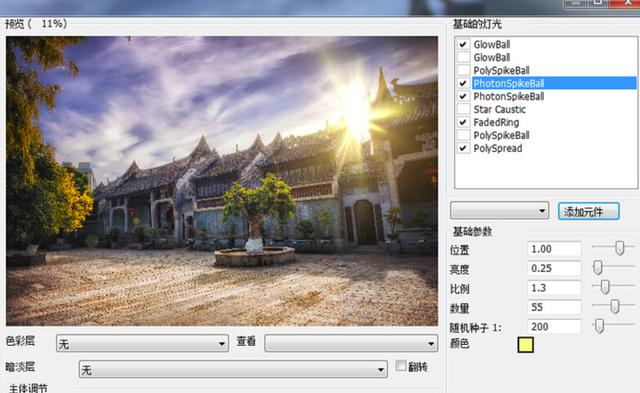Select the PolySpikeBall item below FadedRing
This screenshot has width=640, height=393.
click(x=501, y=135)
